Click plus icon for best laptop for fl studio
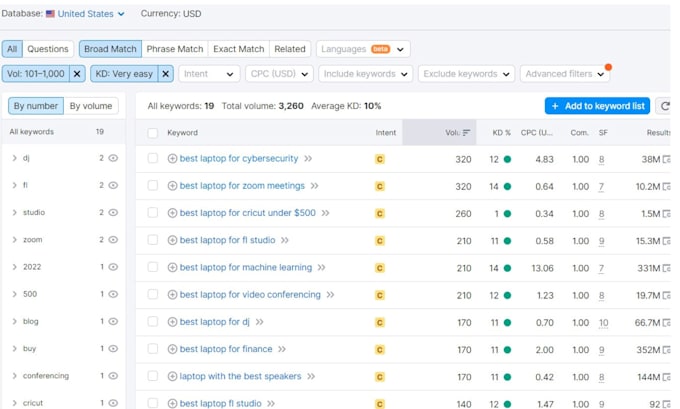 coord(172,240)
